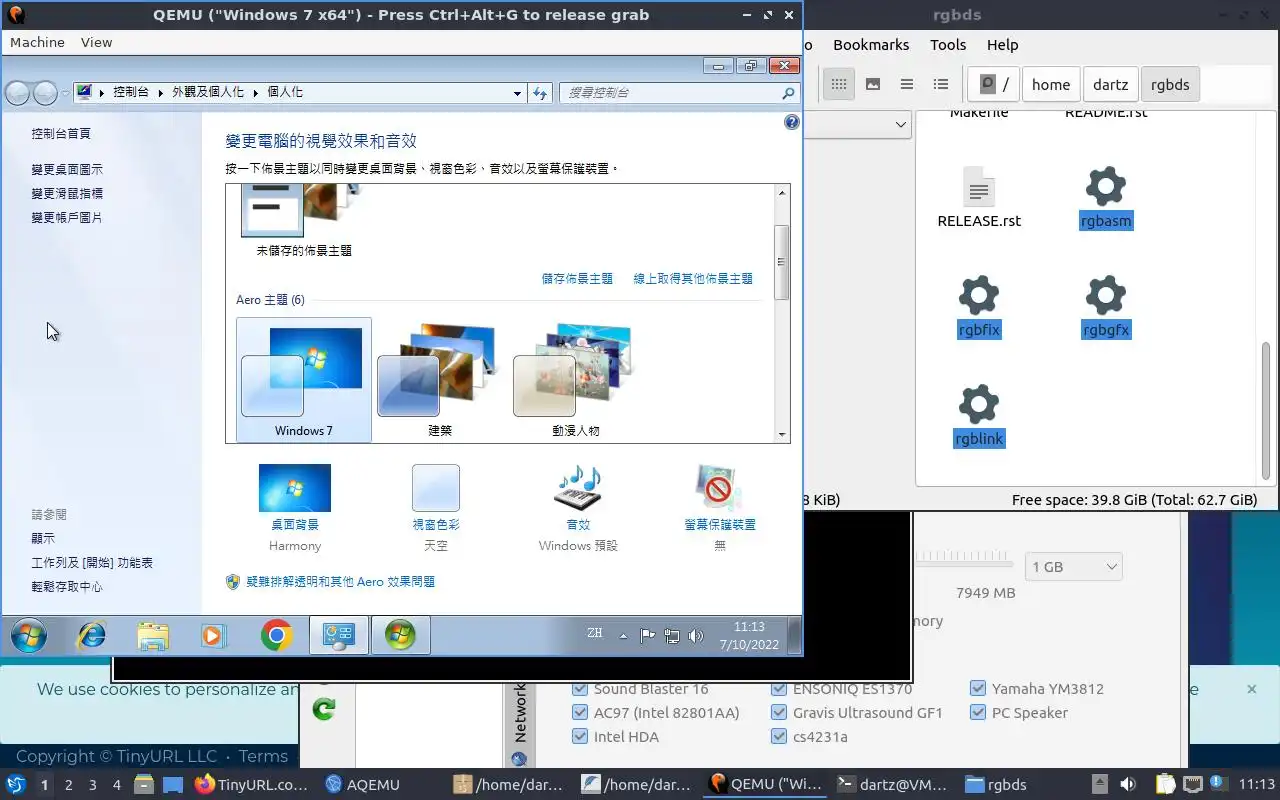Open Windows Explorer from guest taskbar
This screenshot has width=1280, height=800.
[153, 635]
